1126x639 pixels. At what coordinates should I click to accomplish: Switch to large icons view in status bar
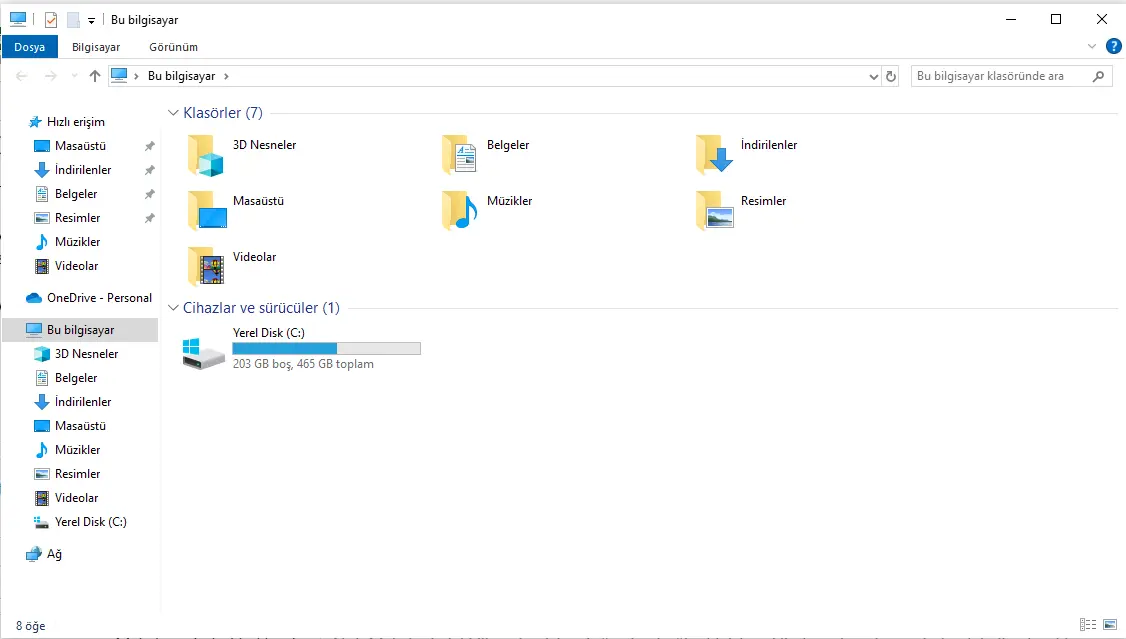[x=1110, y=625]
